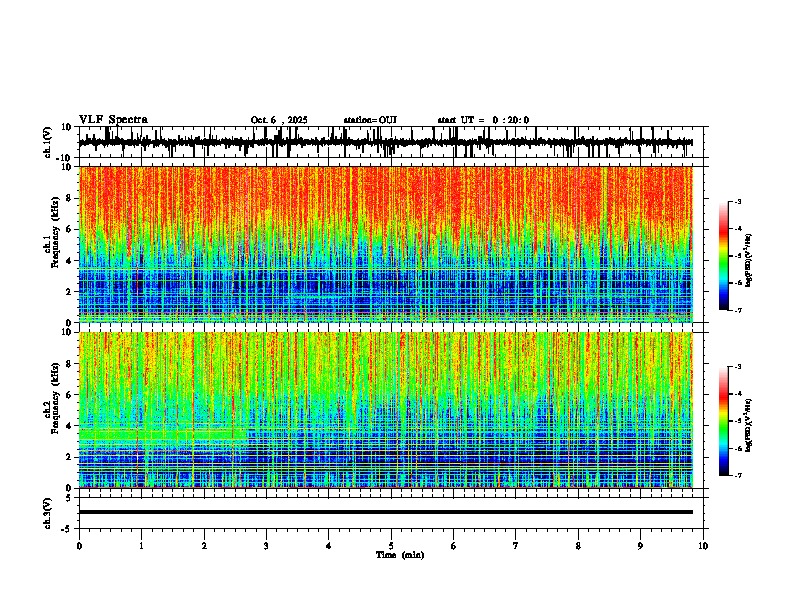
Task: Click the '3' tick on the Time axis
Action: (x=266, y=546)
